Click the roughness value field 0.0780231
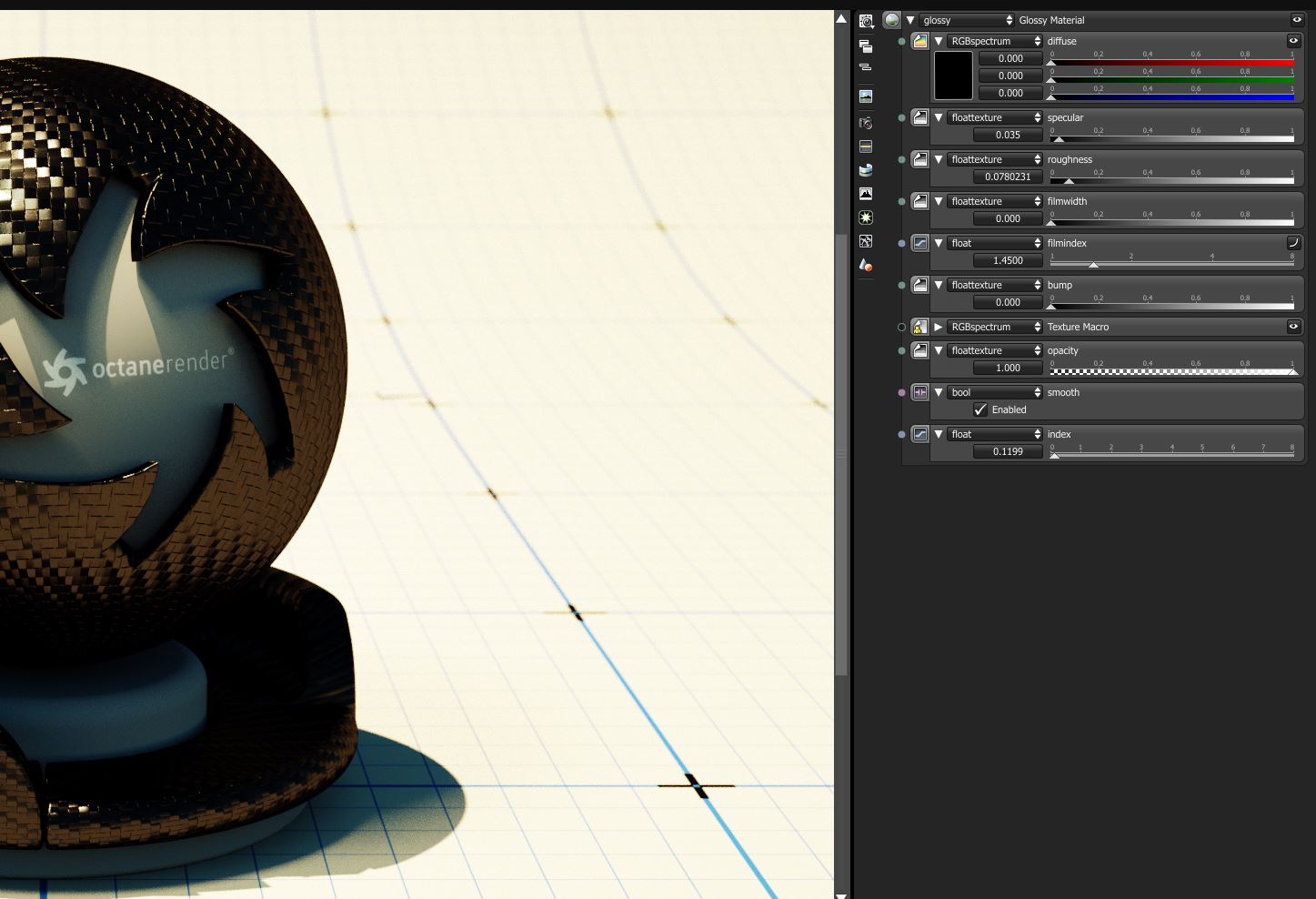Viewport: 1316px width, 899px height. pyautogui.click(x=1008, y=177)
